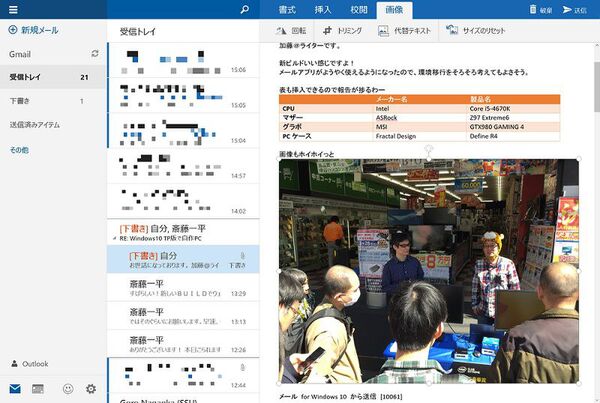
Task: Open the message received at 14:02
Action: point(184,201)
